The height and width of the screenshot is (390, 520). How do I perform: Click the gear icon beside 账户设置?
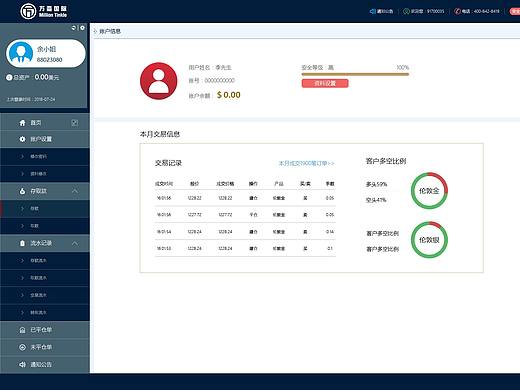pos(22,139)
